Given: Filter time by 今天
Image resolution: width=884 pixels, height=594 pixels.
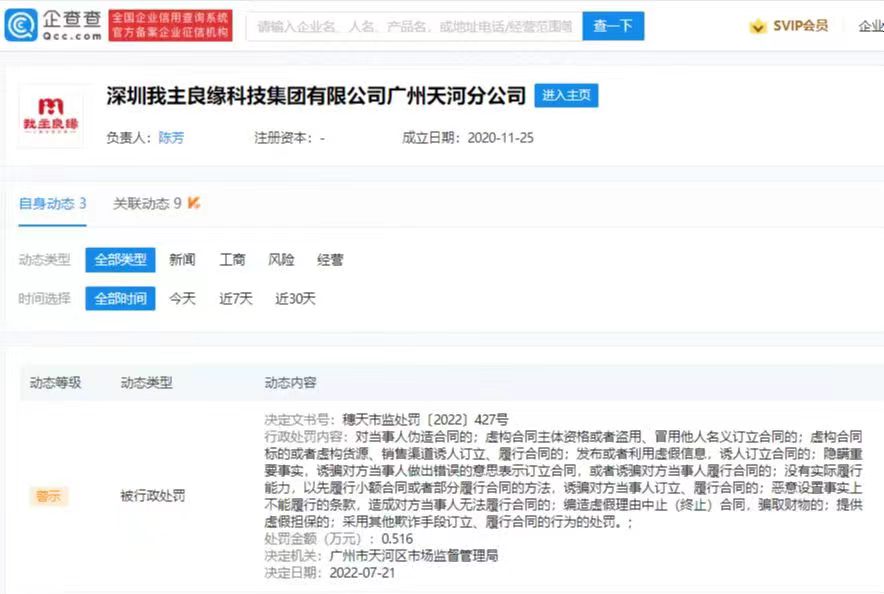Looking at the screenshot, I should click(x=182, y=299).
